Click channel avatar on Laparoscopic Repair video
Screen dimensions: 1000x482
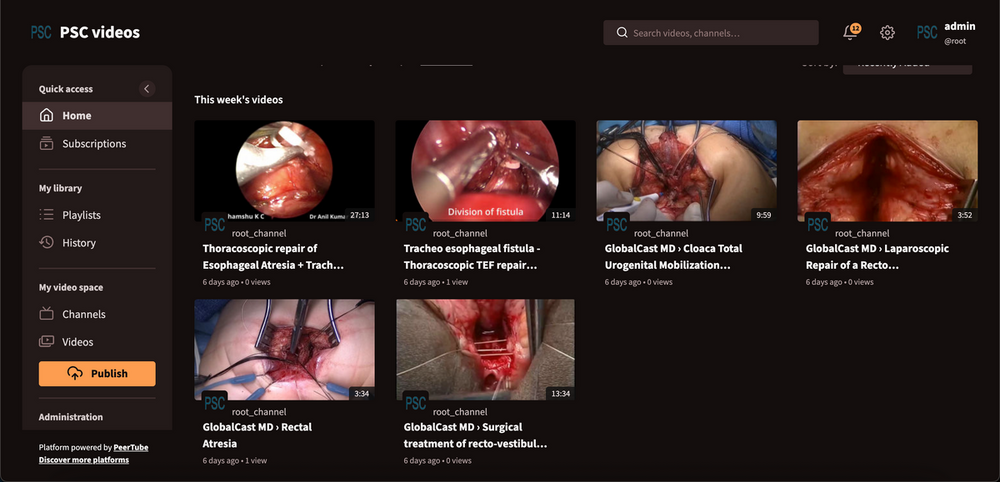818,224
